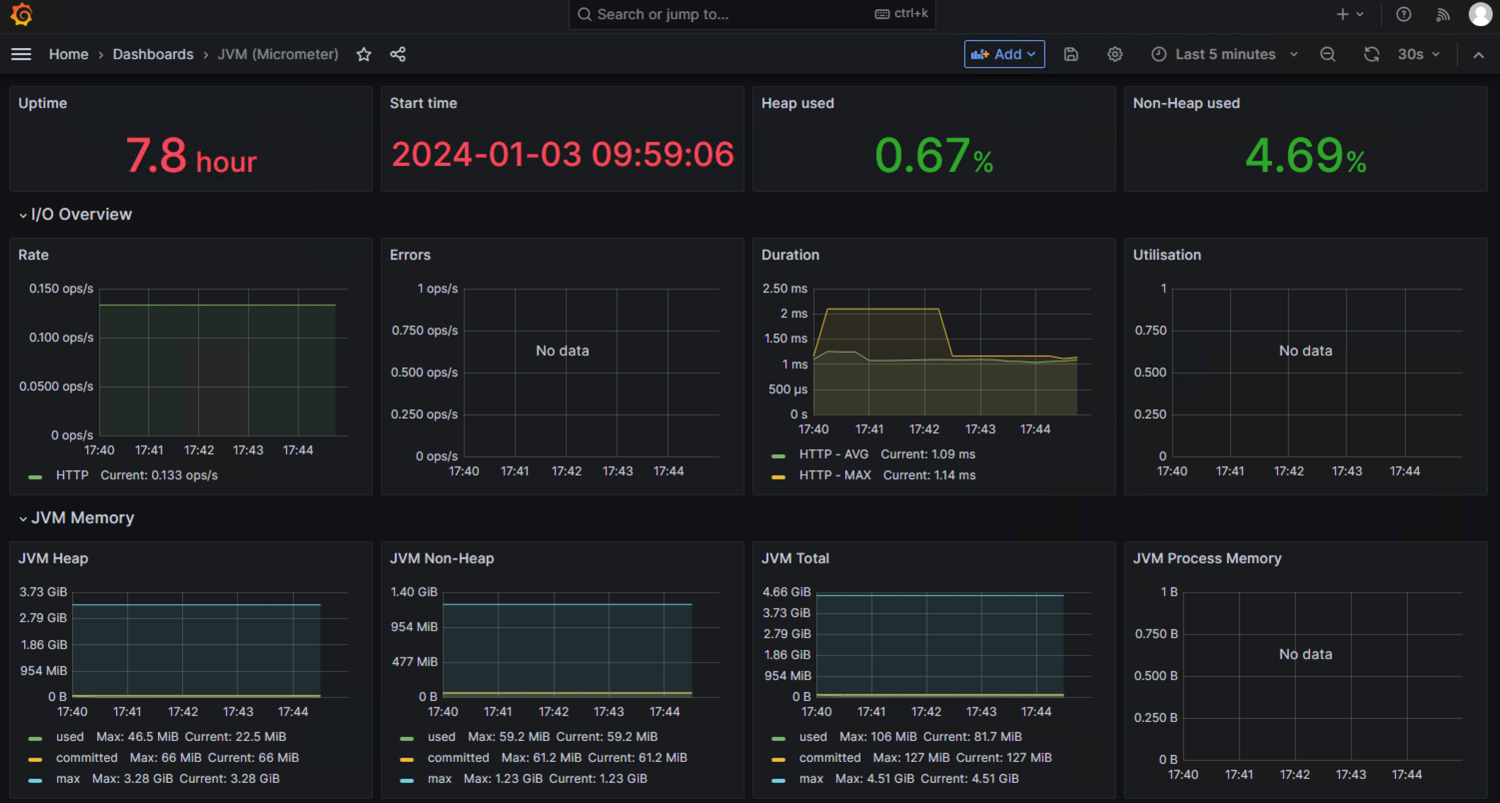Toggle HTTP - MAX series in Duration legend
The height and width of the screenshot is (803, 1500).
[x=834, y=475]
